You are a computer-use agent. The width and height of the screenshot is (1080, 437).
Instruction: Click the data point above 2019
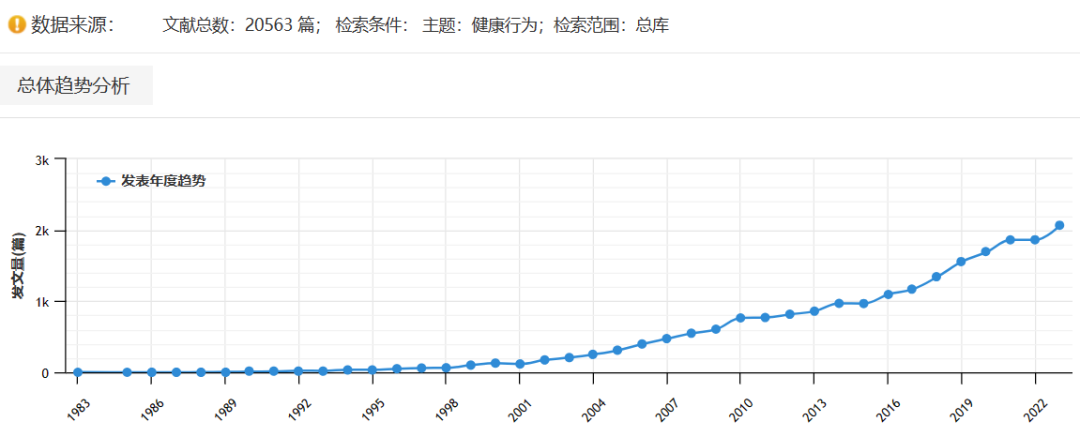click(x=961, y=262)
